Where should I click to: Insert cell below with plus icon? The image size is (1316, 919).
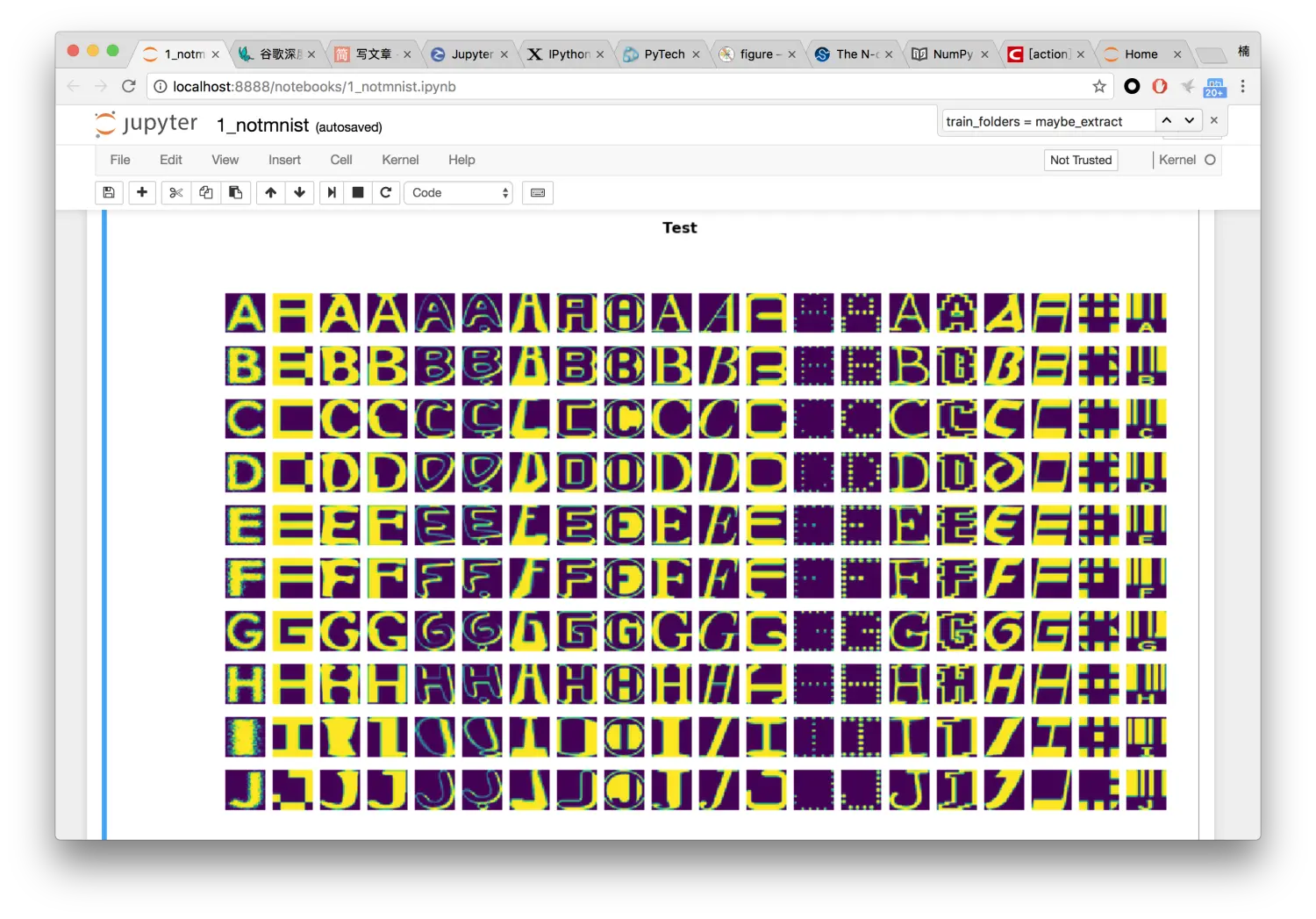point(142,193)
